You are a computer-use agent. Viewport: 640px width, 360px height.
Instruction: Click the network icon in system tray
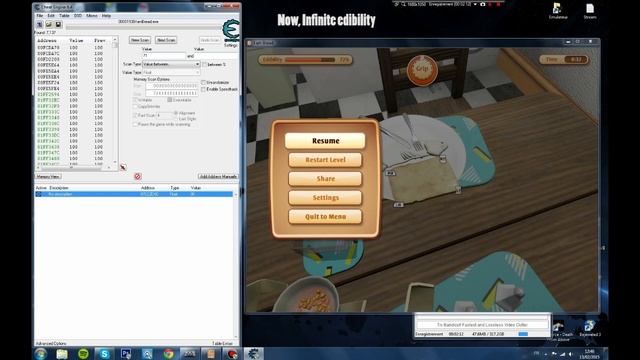[562, 354]
